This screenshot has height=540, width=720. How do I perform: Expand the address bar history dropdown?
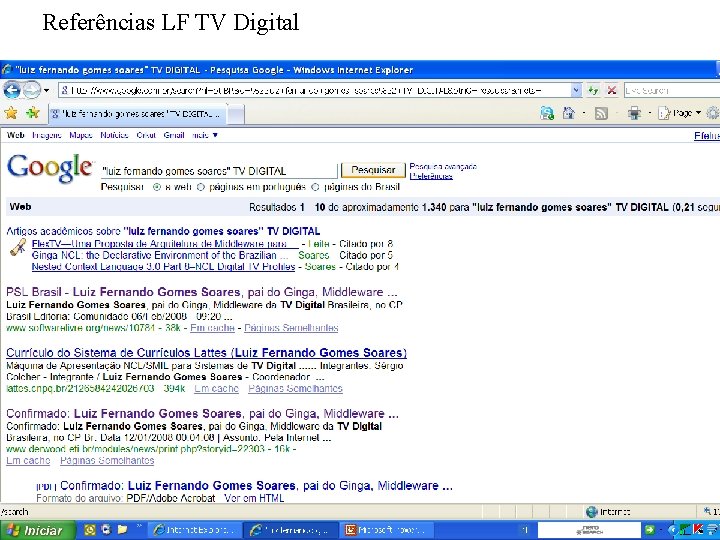576,90
